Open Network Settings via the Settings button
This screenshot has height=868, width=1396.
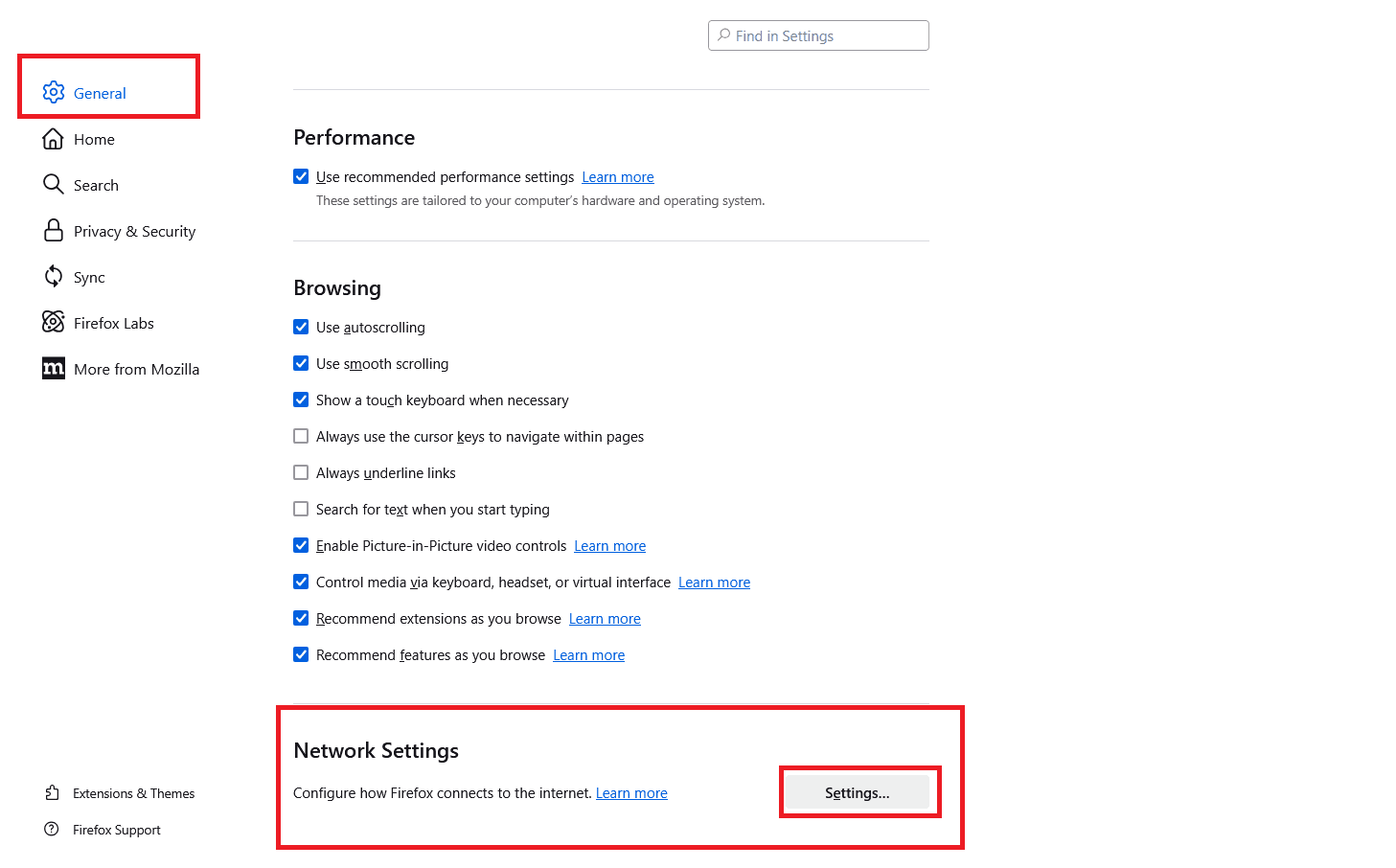click(858, 792)
